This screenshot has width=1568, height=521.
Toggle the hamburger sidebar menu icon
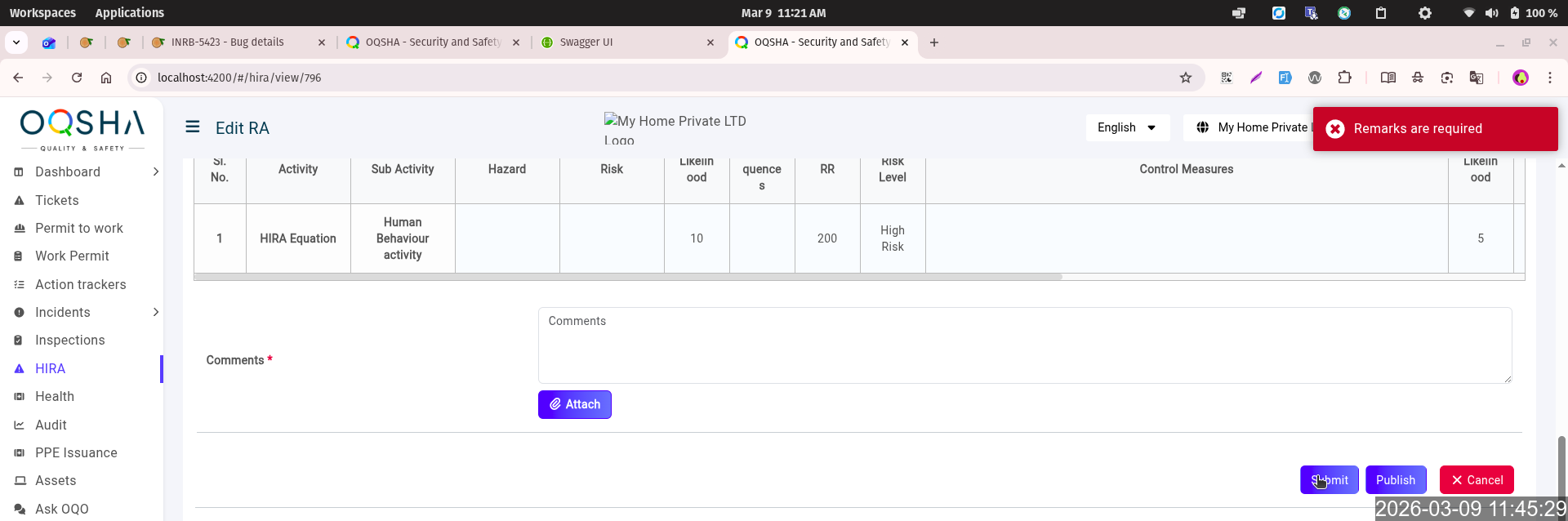193,127
